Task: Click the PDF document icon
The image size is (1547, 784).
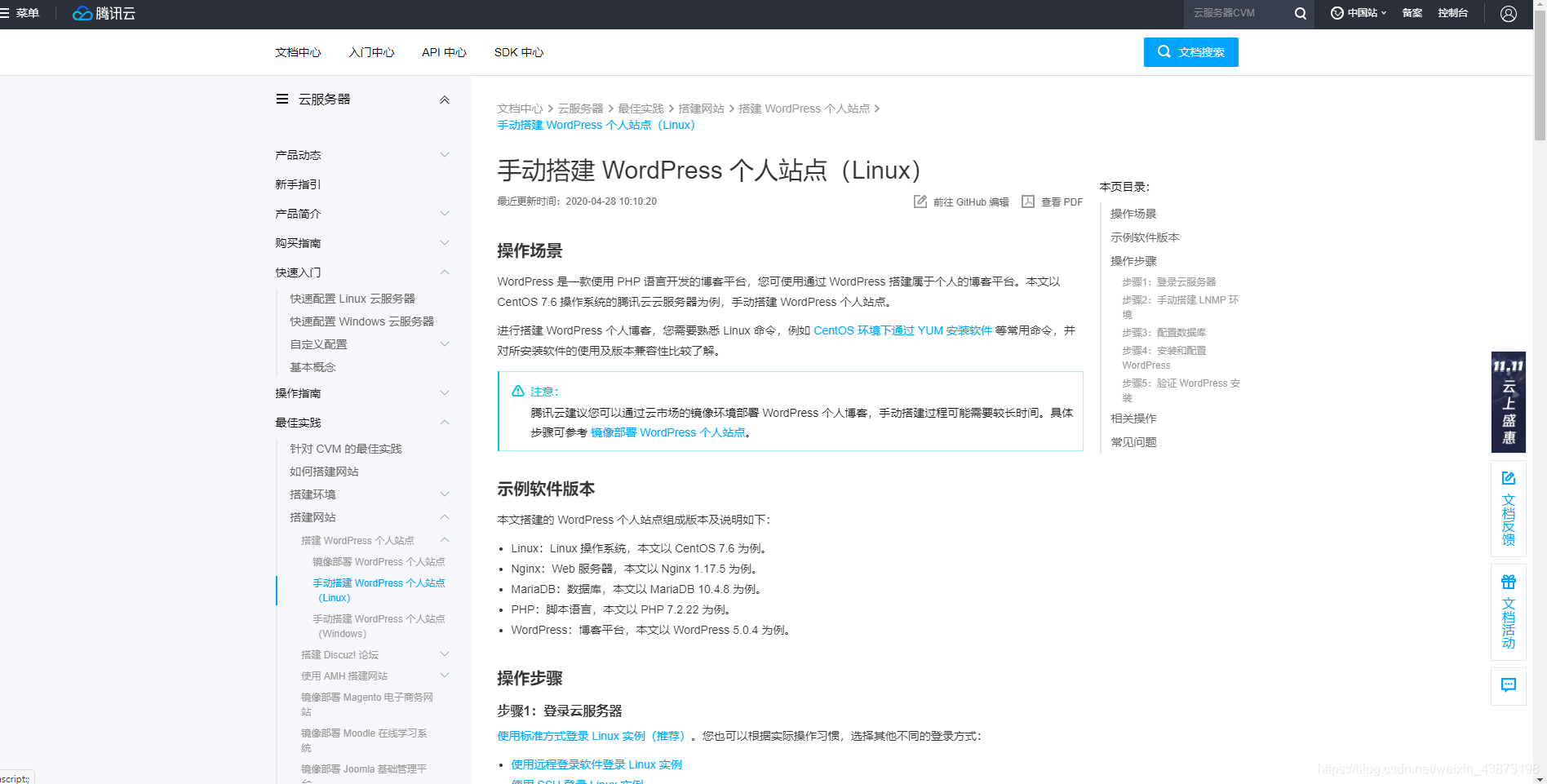Action: point(1028,202)
